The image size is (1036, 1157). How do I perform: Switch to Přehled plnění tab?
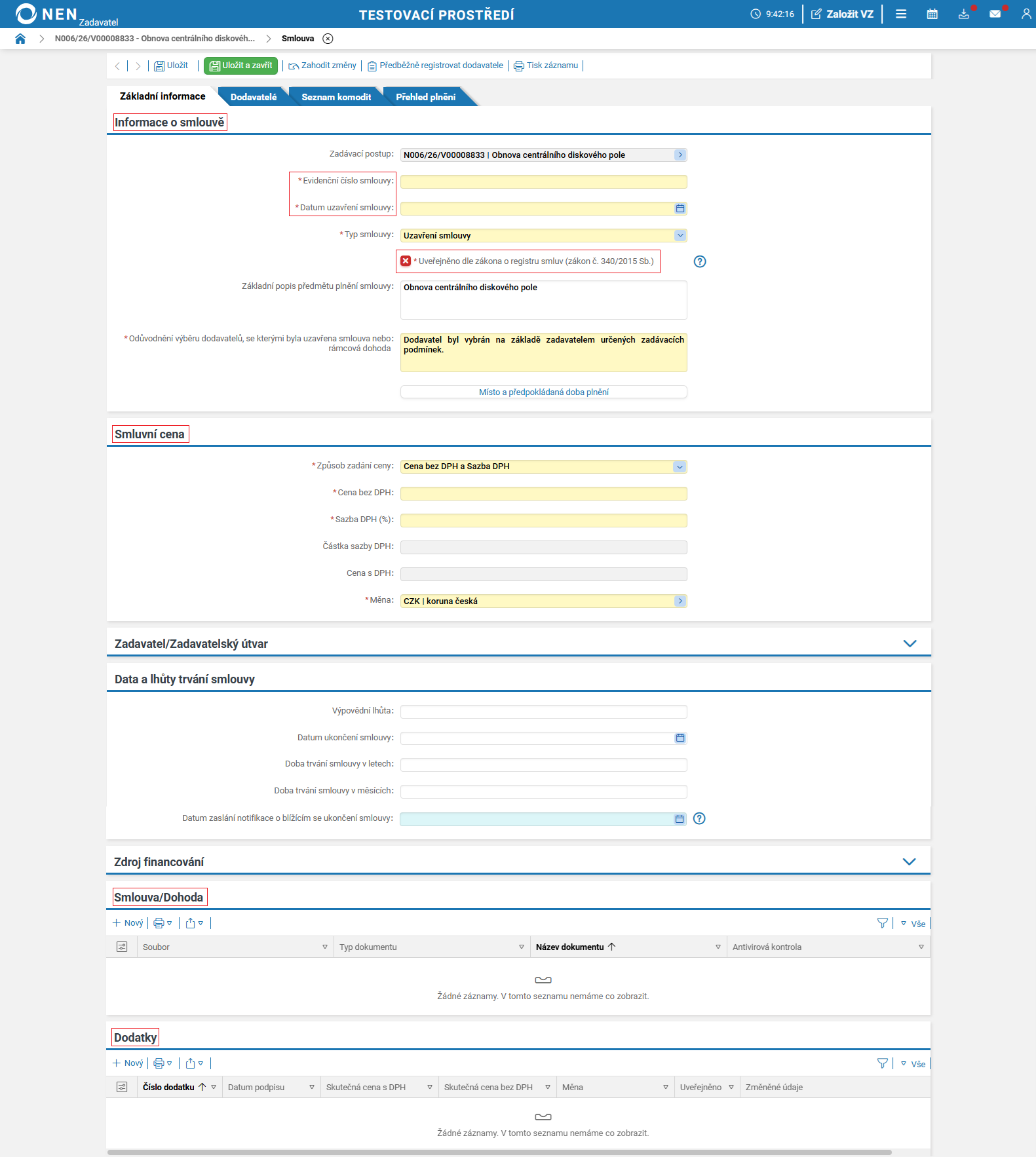click(426, 97)
